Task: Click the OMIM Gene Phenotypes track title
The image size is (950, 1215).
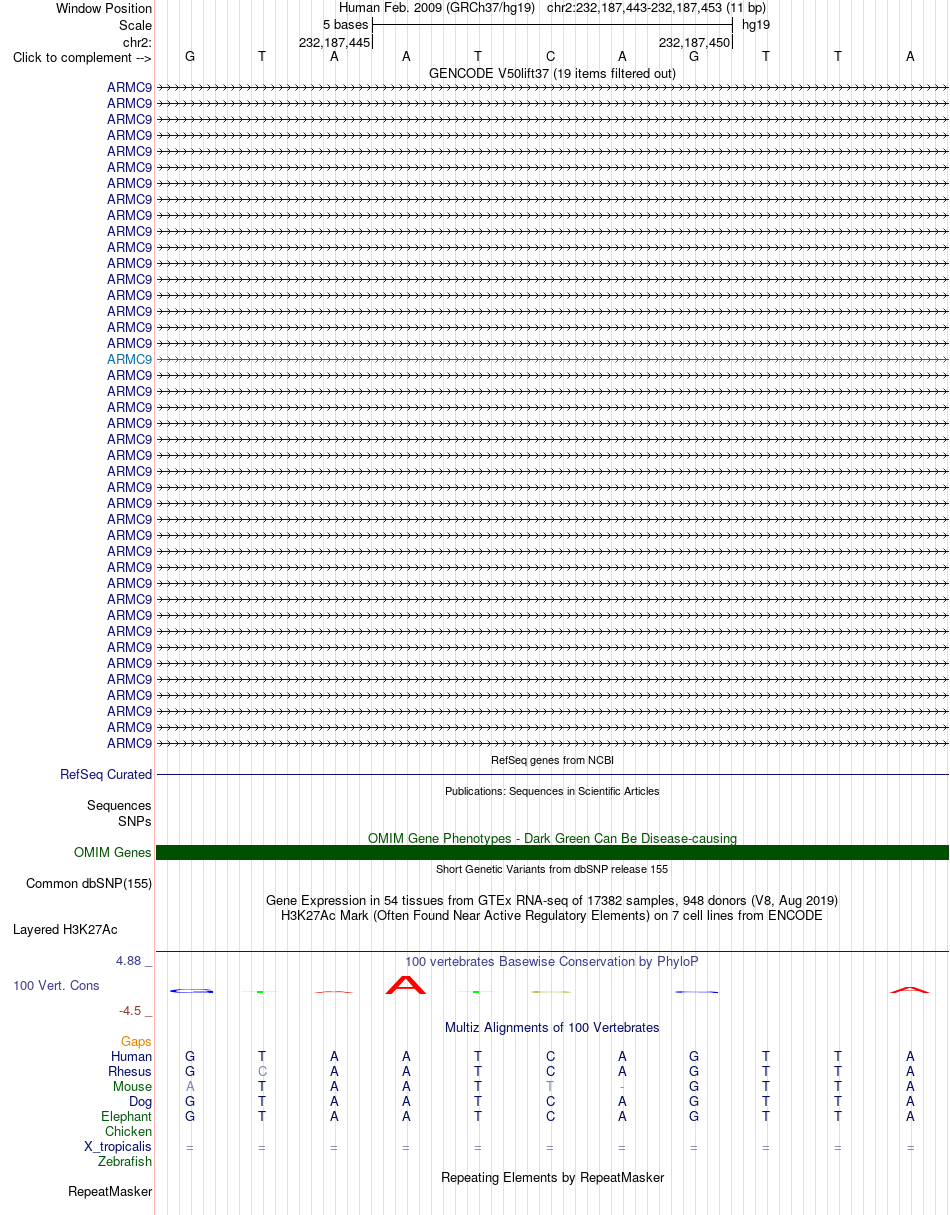Action: coord(552,838)
